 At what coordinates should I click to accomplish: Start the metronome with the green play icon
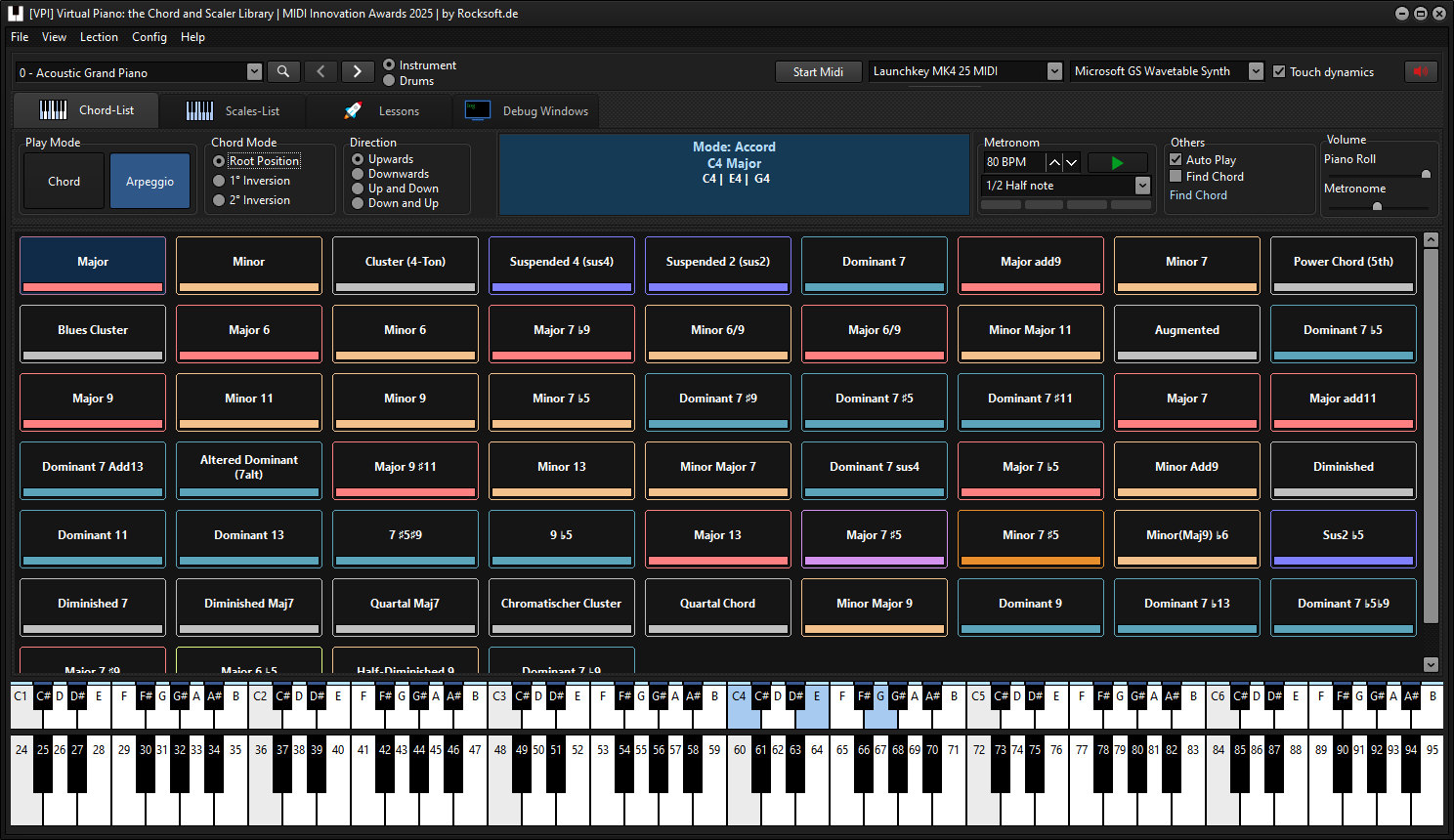1116,162
